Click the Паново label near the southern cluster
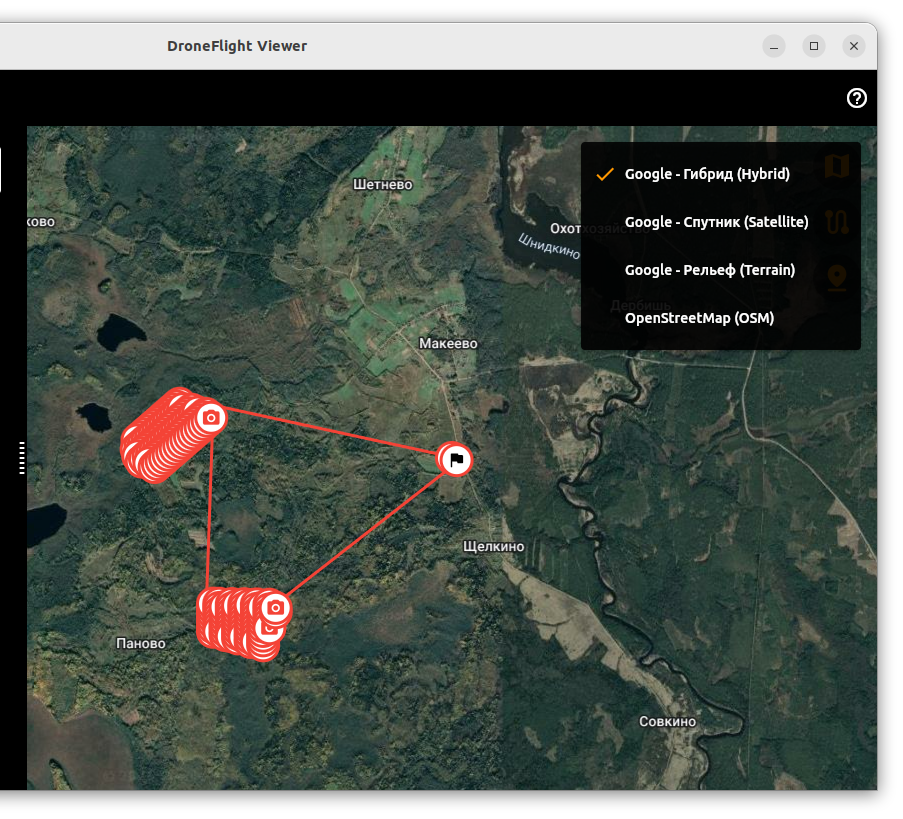903x819 pixels. point(140,643)
